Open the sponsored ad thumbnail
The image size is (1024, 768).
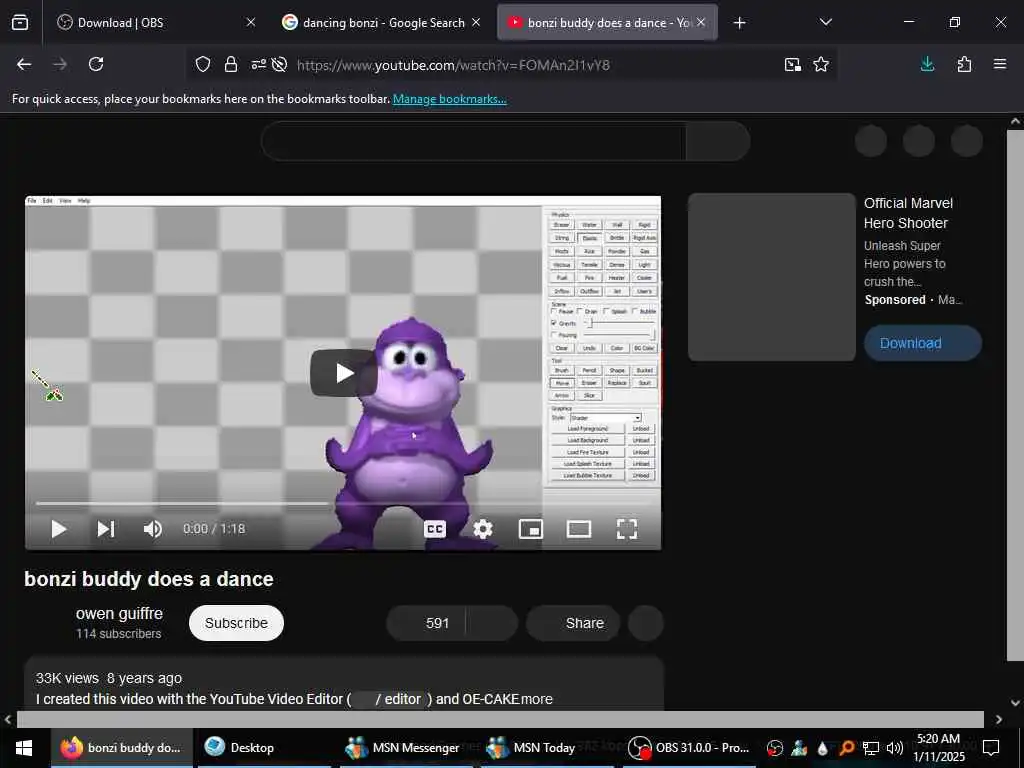pyautogui.click(x=772, y=277)
